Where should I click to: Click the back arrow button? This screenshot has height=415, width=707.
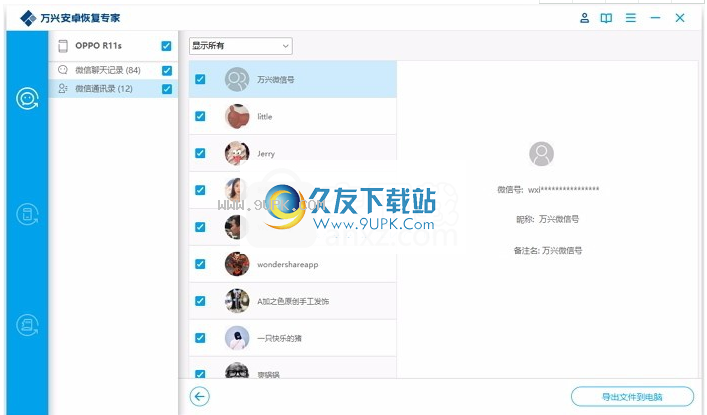(x=199, y=397)
